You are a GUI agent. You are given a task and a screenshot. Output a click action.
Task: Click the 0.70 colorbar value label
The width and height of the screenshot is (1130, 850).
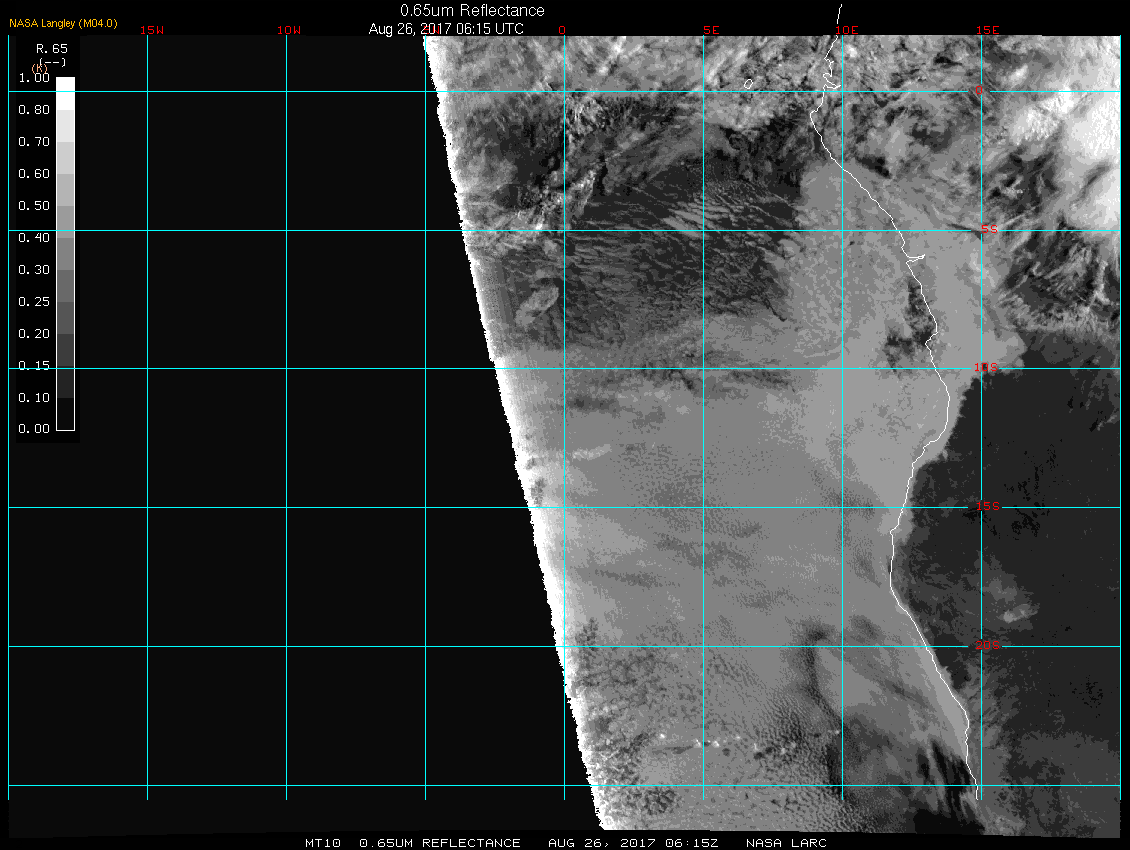[x=34, y=141]
